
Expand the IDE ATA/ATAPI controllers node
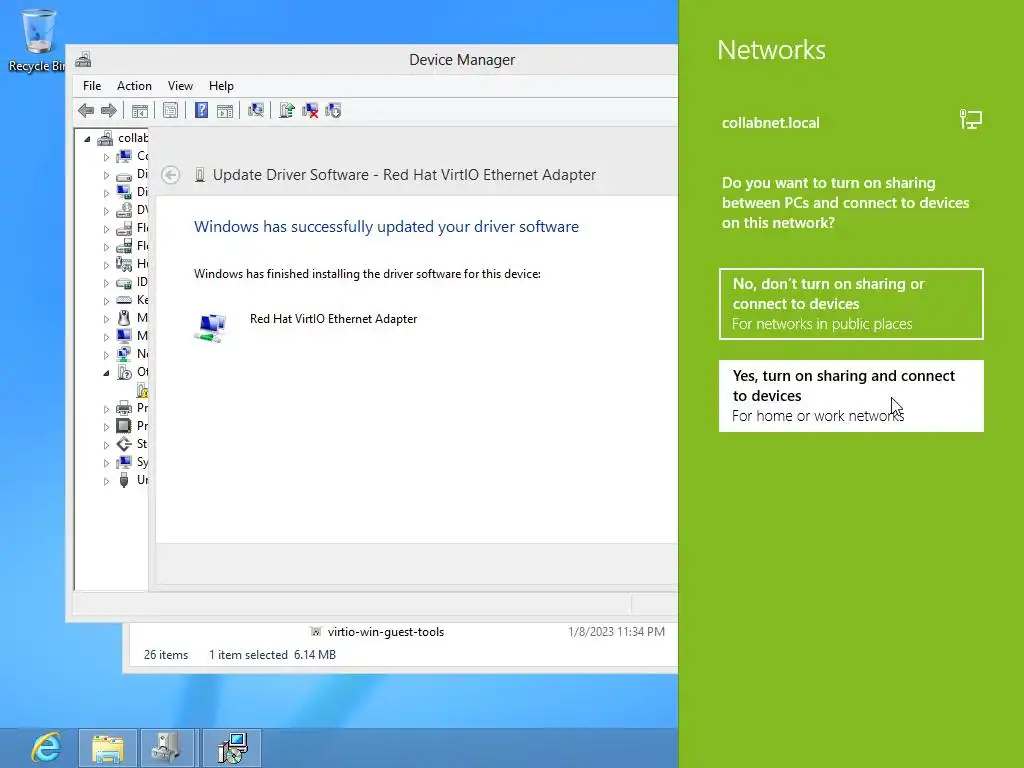coord(106,283)
